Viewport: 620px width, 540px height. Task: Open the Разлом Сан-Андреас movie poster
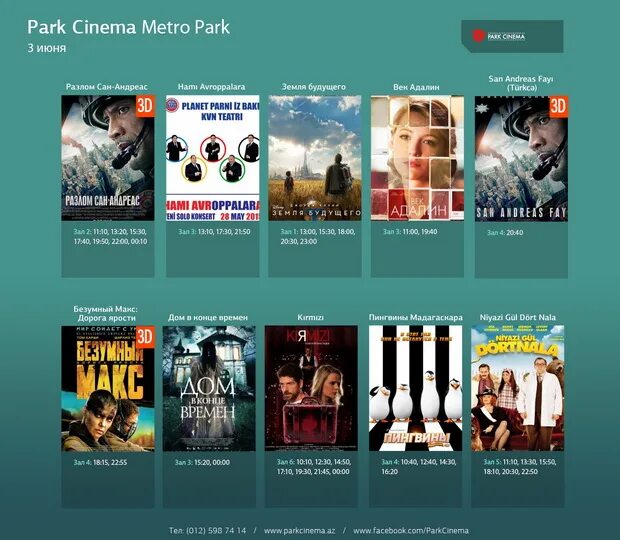pos(108,158)
